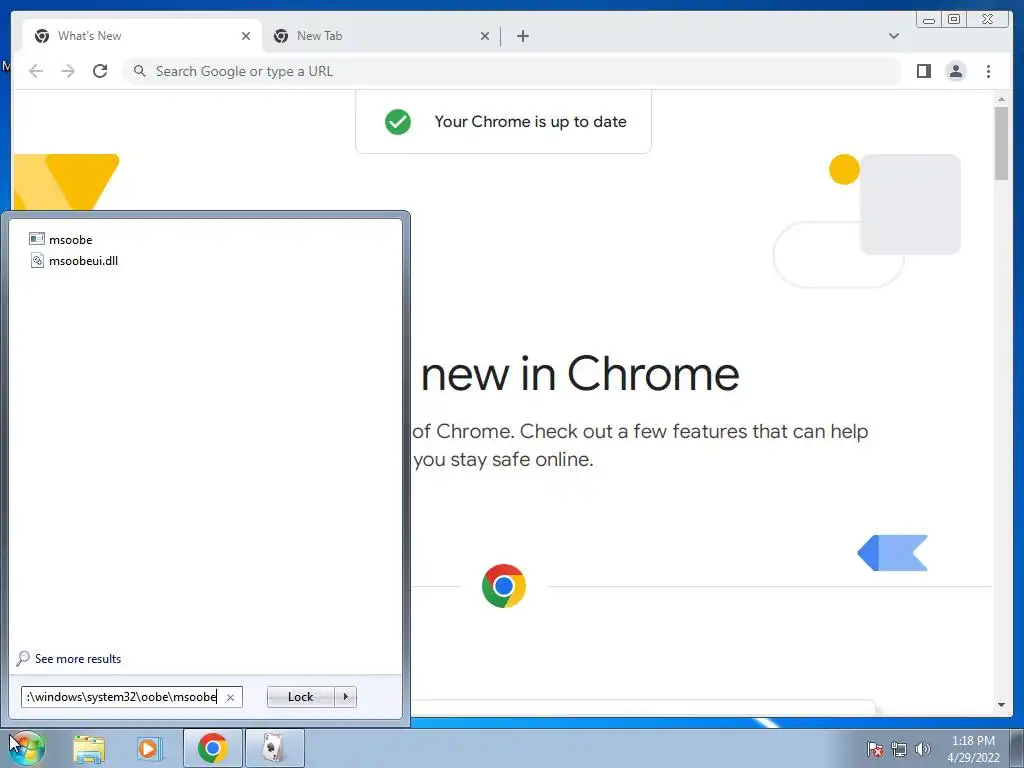Screen dimensions: 1024x768
Task: Click the Chrome address bar
Action: click(512, 71)
